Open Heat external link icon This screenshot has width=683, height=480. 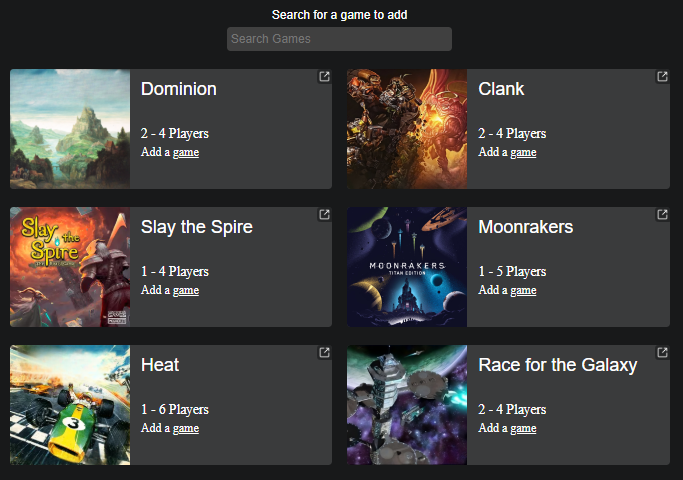coord(324,353)
